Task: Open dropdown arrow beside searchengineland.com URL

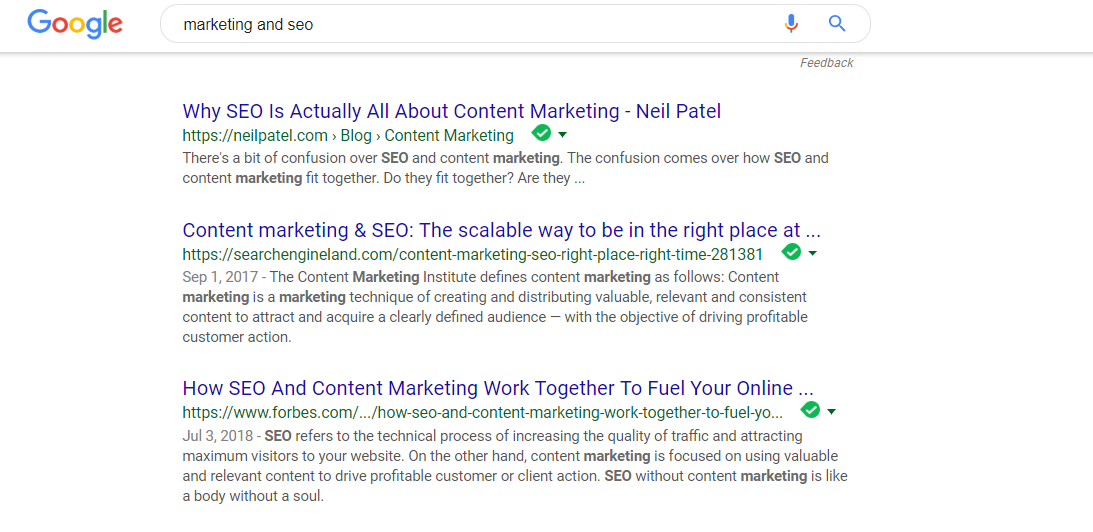Action: coord(813,254)
